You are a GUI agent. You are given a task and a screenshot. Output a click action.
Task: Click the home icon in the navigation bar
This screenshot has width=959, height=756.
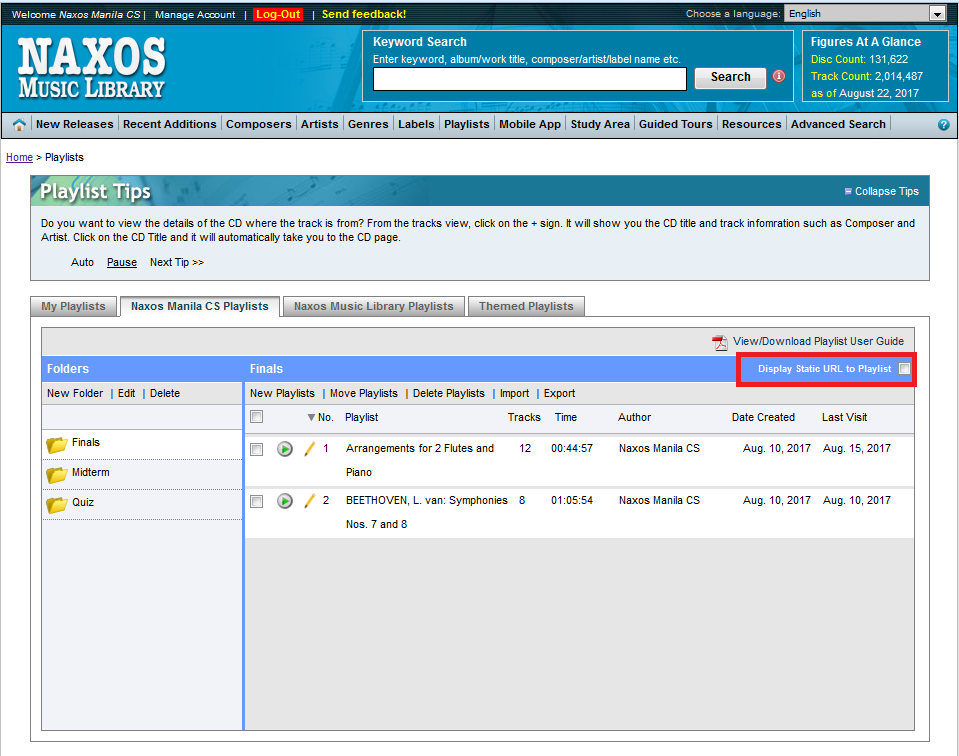coord(18,124)
